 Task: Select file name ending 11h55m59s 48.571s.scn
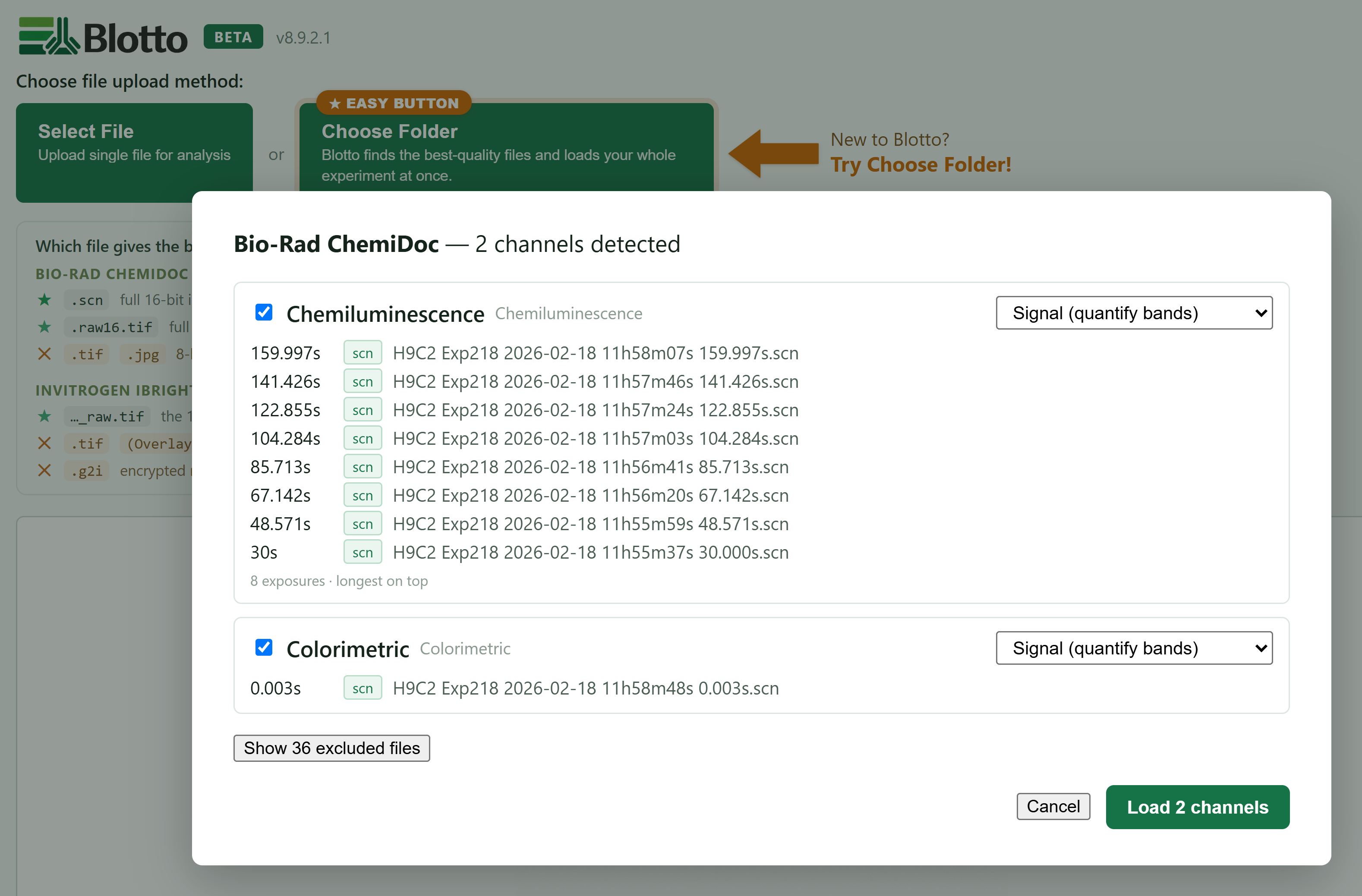coord(590,524)
